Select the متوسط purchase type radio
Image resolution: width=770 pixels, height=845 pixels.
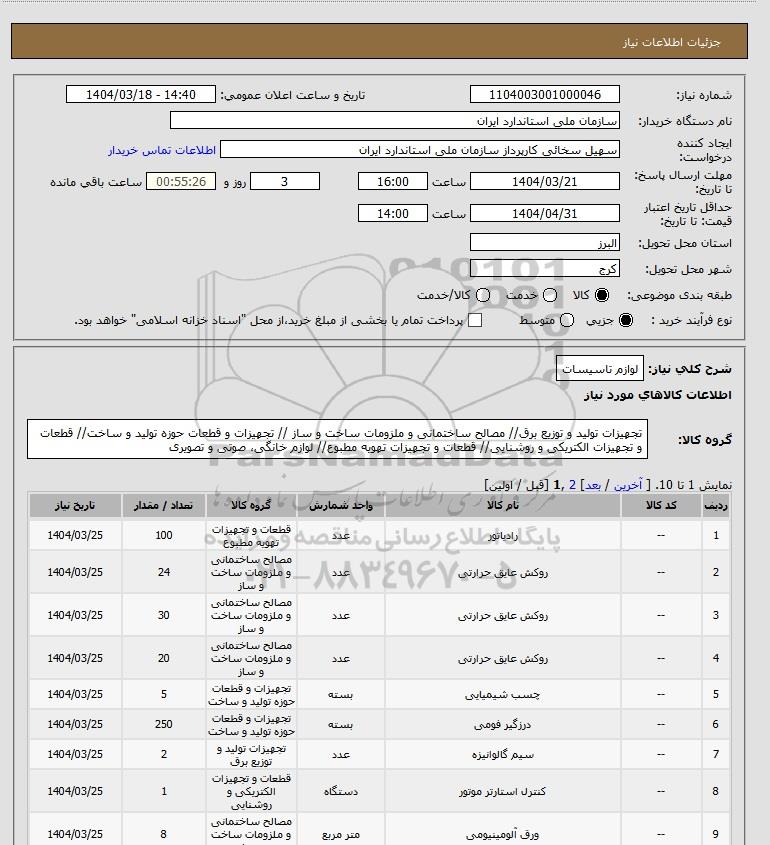[566, 320]
